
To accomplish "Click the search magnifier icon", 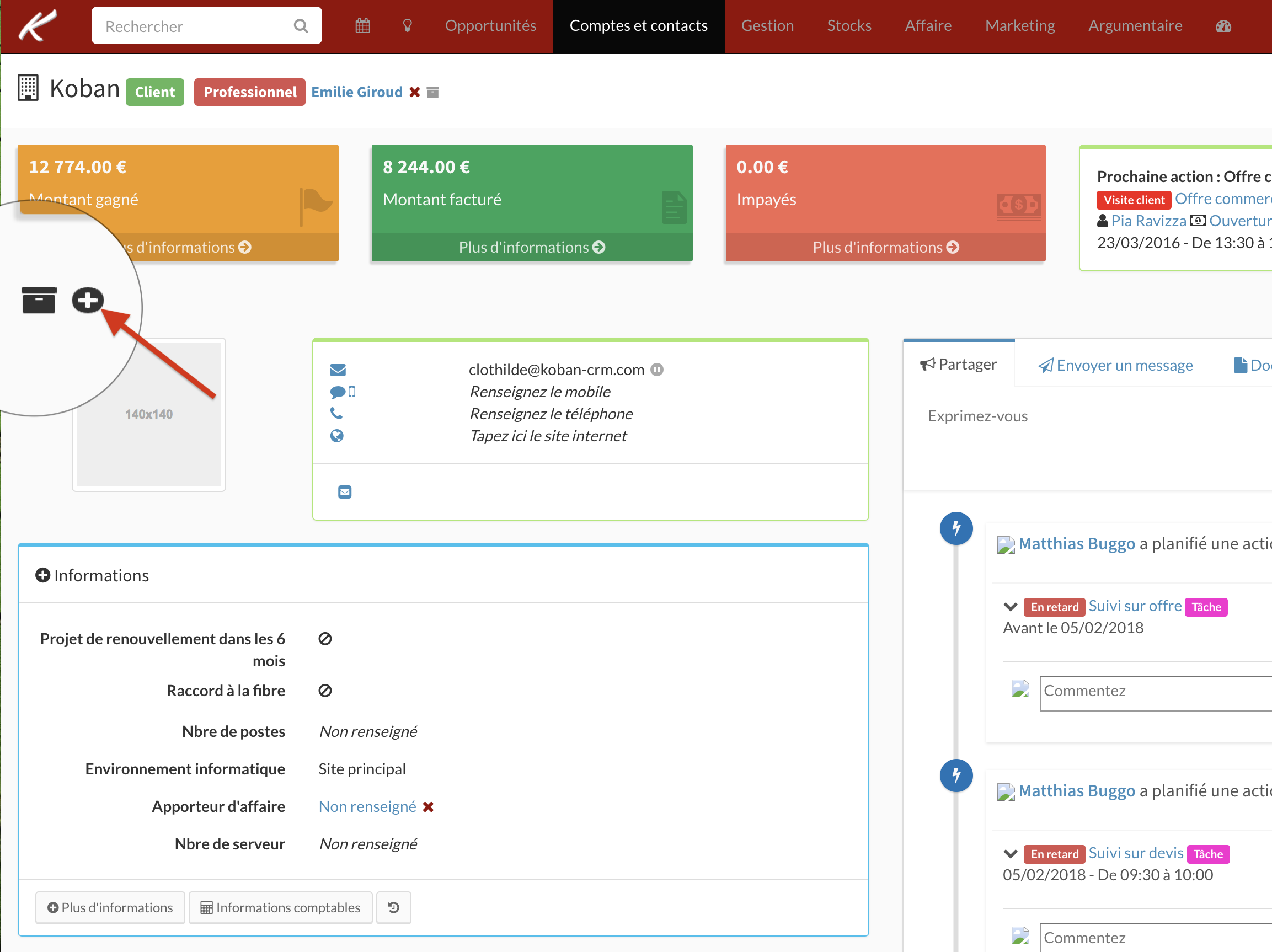I will coord(301,26).
